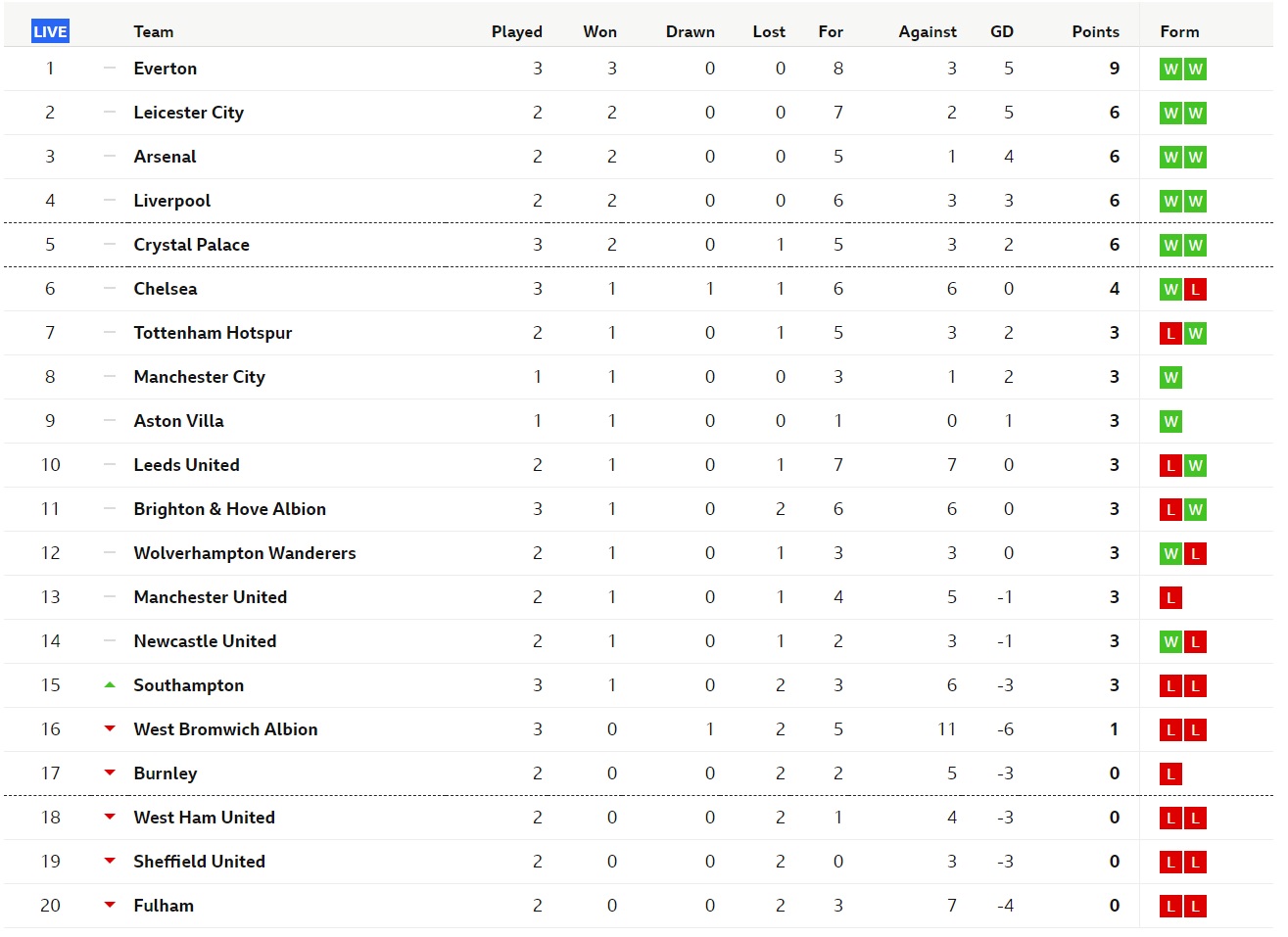This screenshot has height=937, width=1288.
Task: Click Sheffield United's red down-arrow icon
Action: (110, 861)
